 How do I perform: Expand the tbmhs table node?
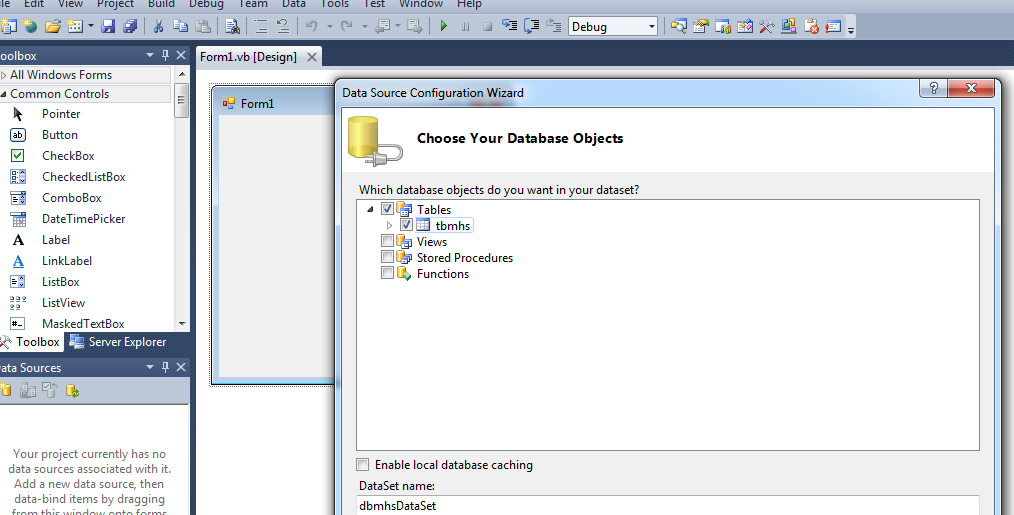pyautogui.click(x=389, y=225)
